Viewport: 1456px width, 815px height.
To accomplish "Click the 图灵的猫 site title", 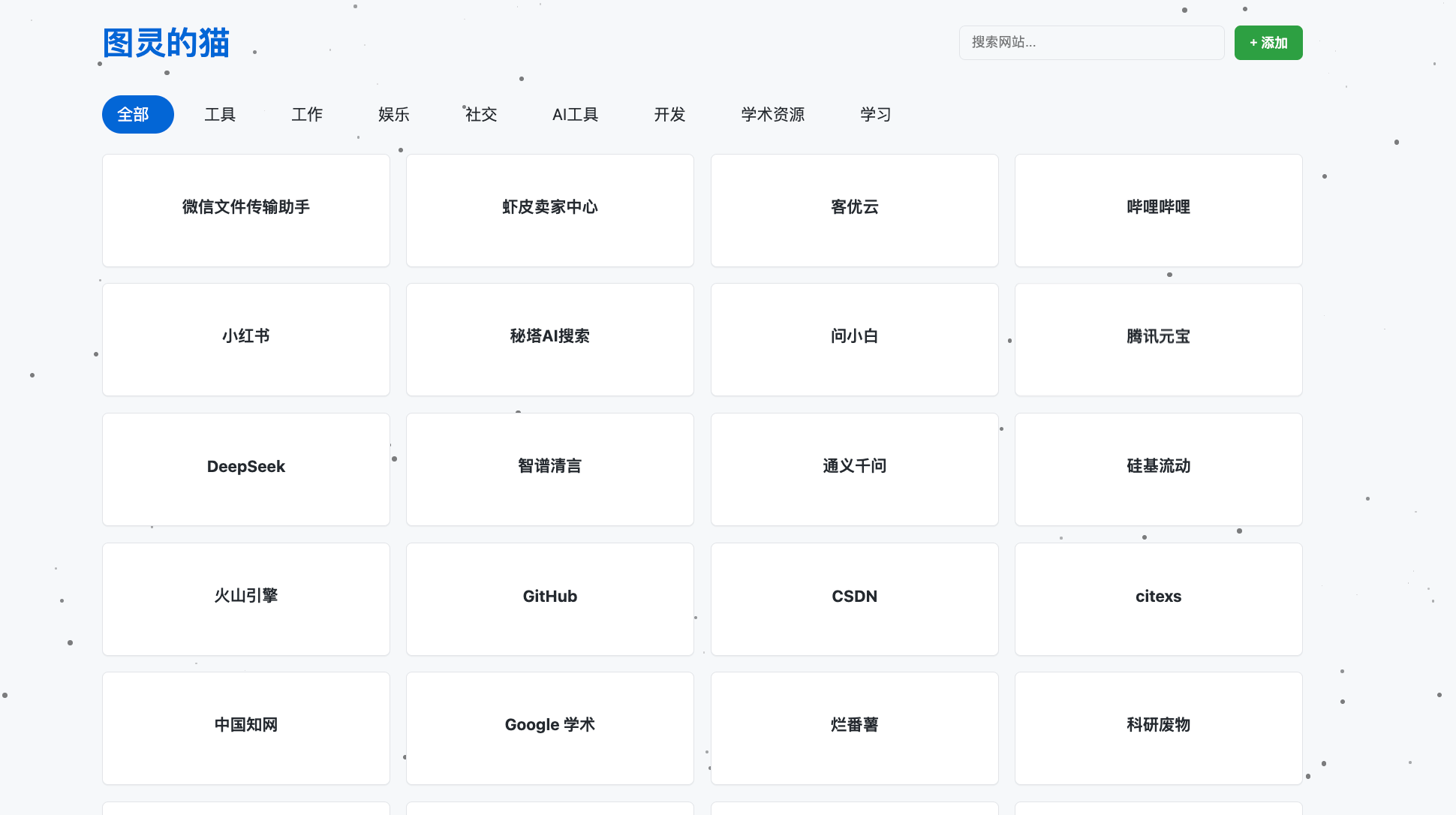I will point(166,43).
